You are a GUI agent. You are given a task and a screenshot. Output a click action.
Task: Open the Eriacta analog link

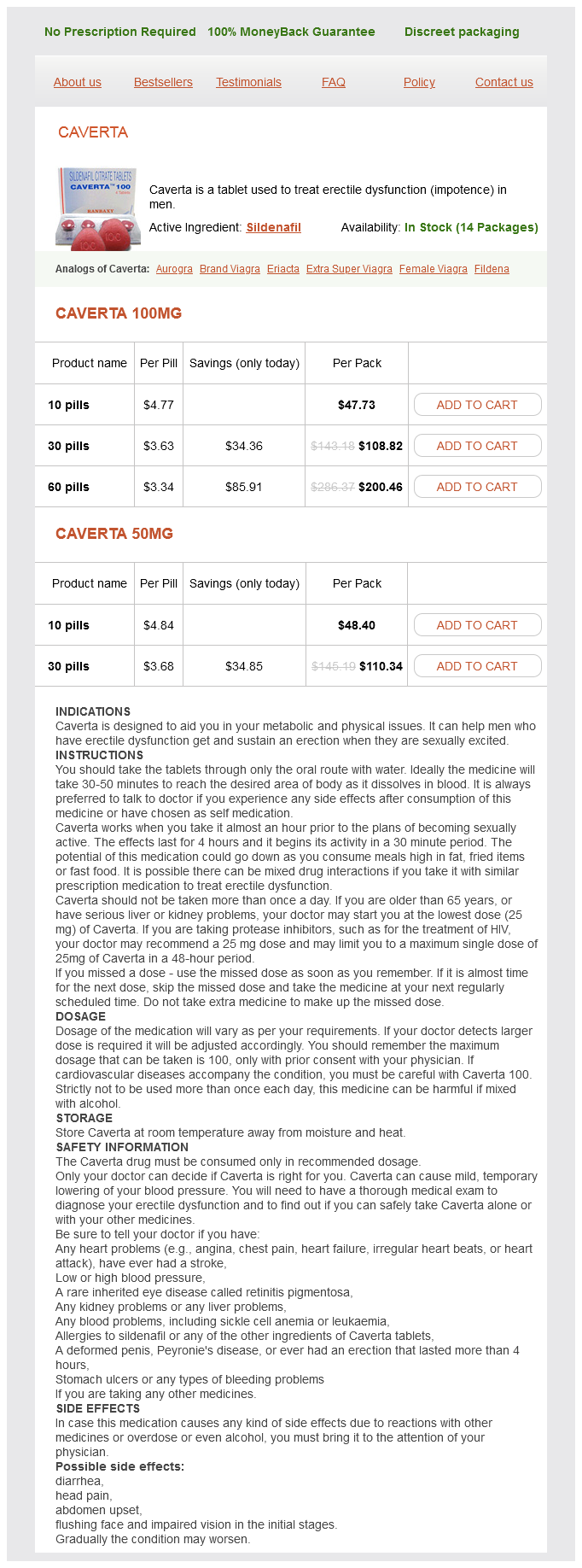tap(283, 269)
